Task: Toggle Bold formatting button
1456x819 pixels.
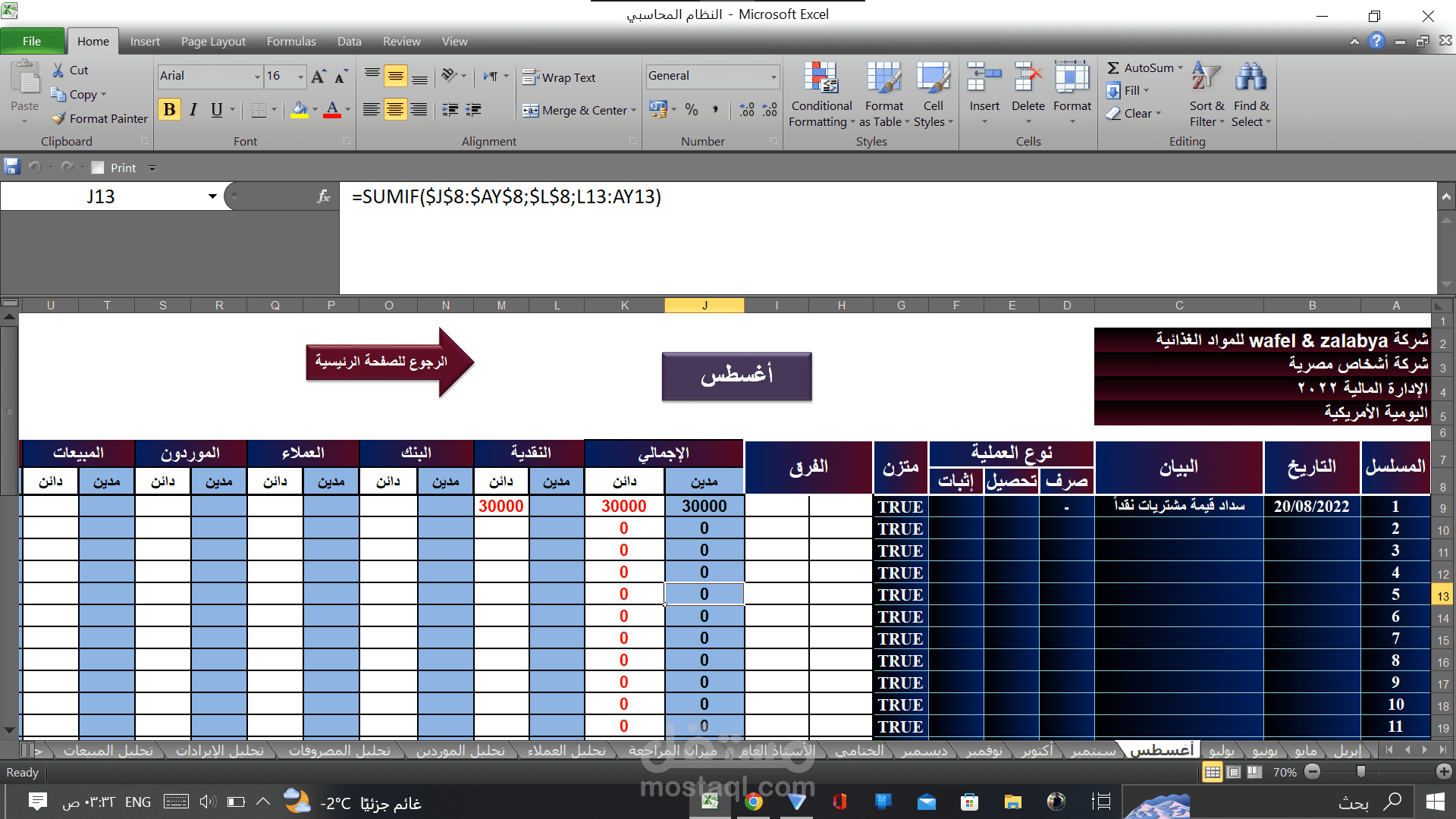Action: pyautogui.click(x=169, y=110)
